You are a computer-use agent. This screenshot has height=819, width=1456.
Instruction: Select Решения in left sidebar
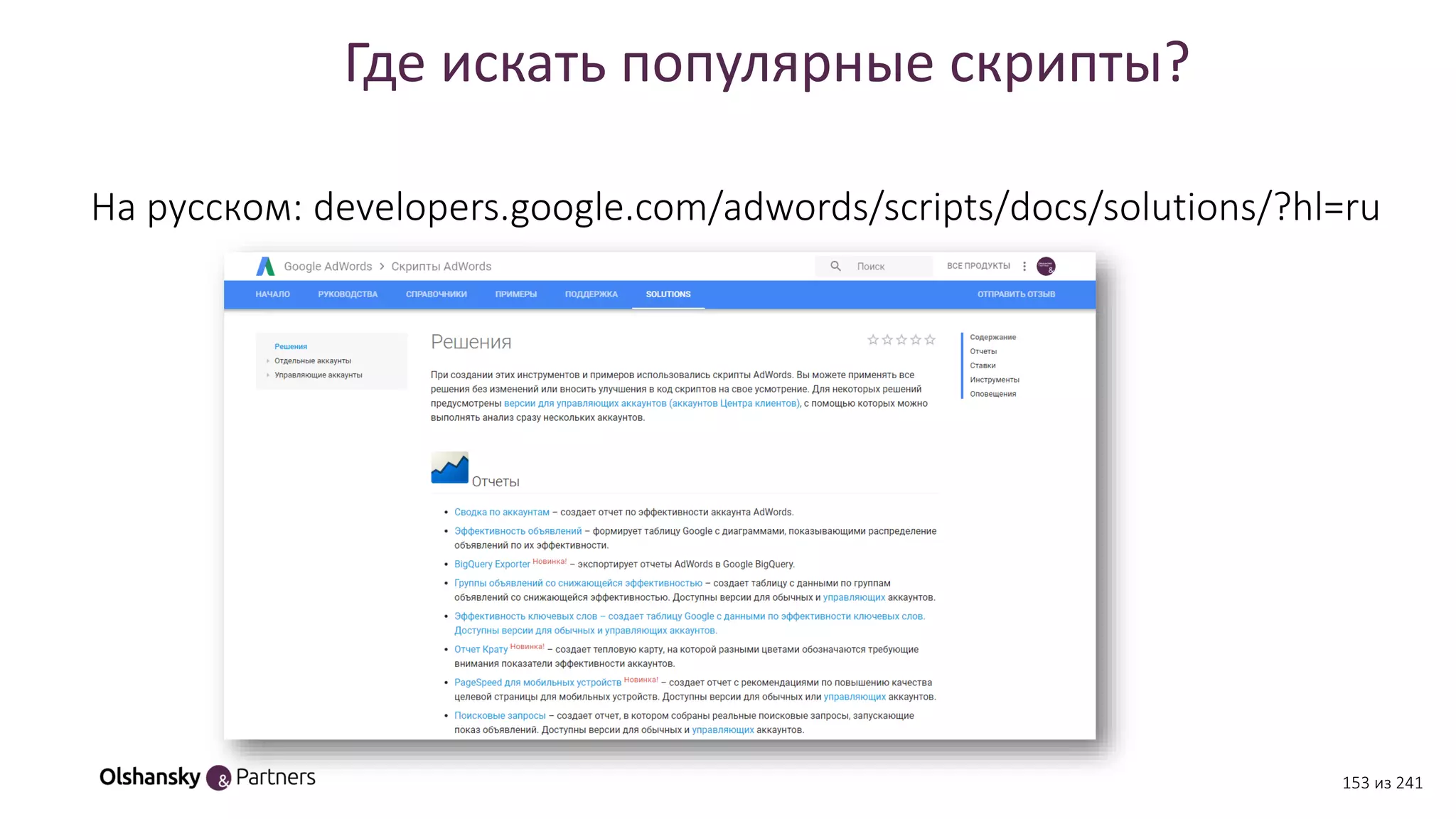click(291, 347)
